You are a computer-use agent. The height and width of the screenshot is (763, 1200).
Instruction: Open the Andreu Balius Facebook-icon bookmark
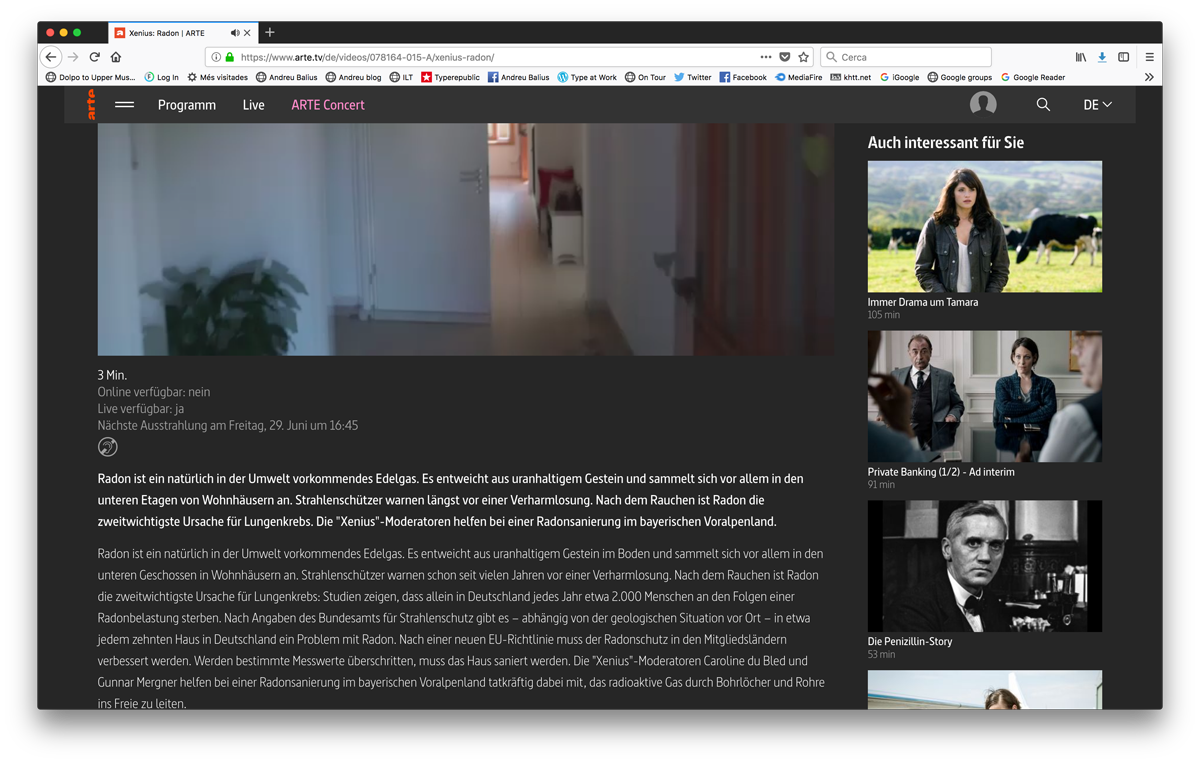click(518, 77)
